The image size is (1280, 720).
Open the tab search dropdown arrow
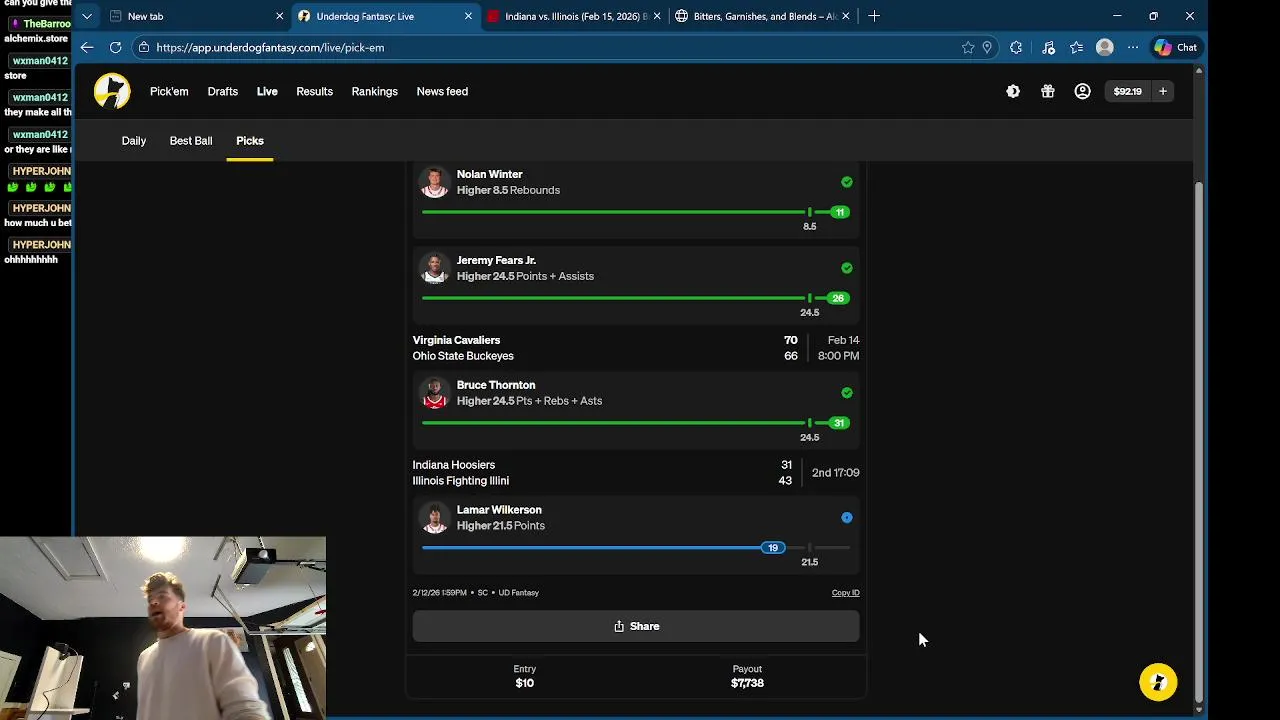[87, 16]
